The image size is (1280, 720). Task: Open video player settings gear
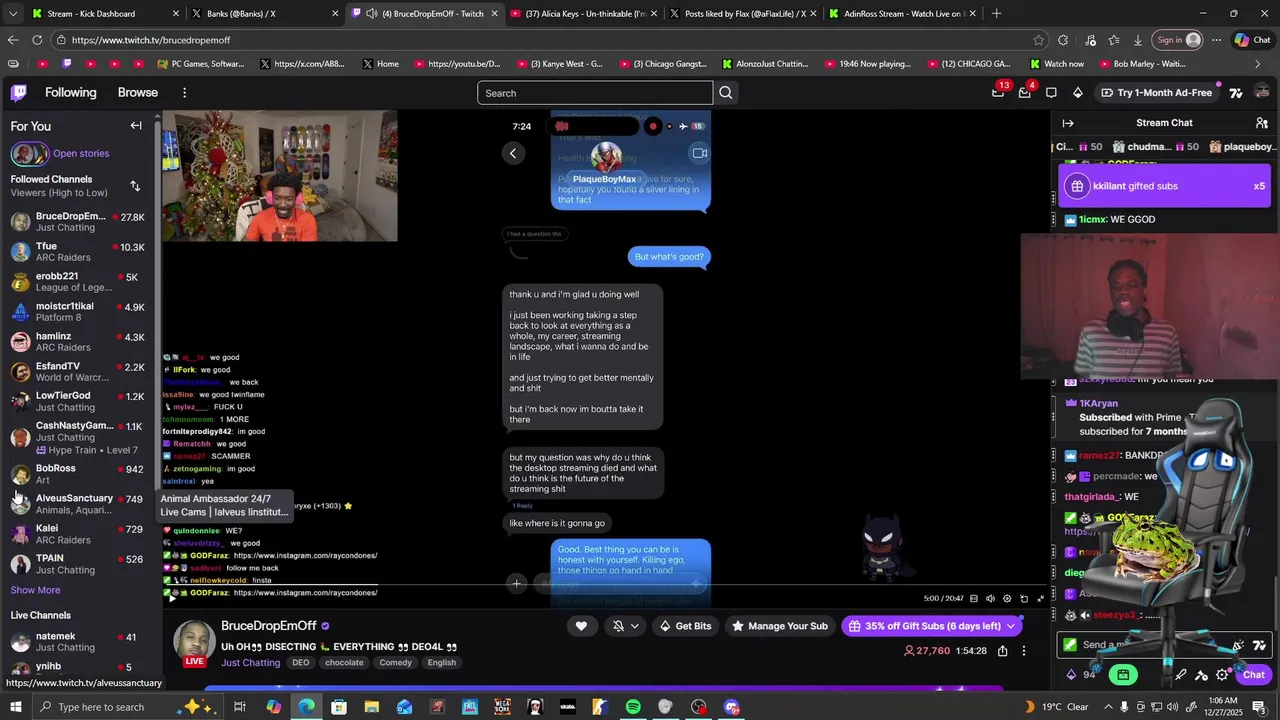point(1007,599)
